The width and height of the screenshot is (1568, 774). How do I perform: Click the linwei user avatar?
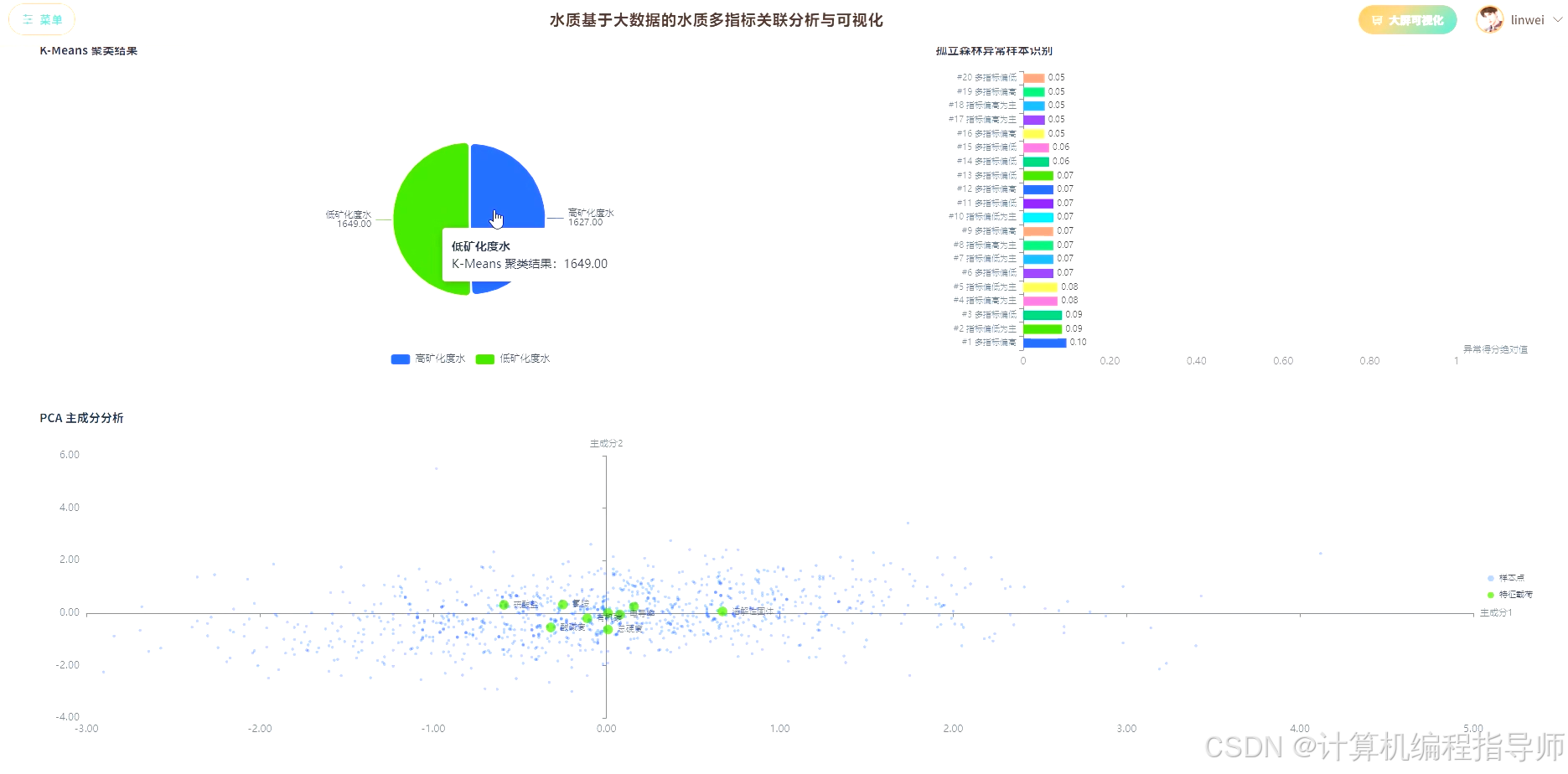(1489, 19)
